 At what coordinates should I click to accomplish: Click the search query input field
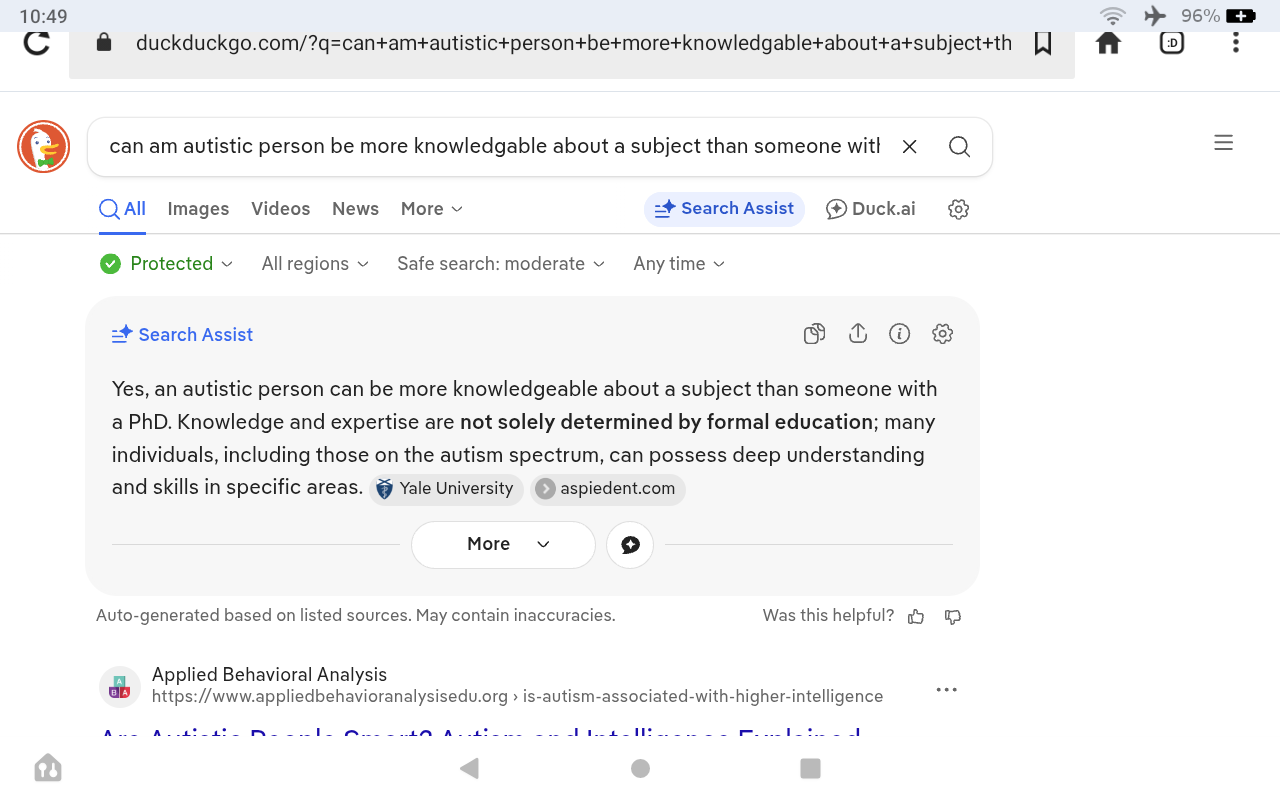tap(494, 147)
